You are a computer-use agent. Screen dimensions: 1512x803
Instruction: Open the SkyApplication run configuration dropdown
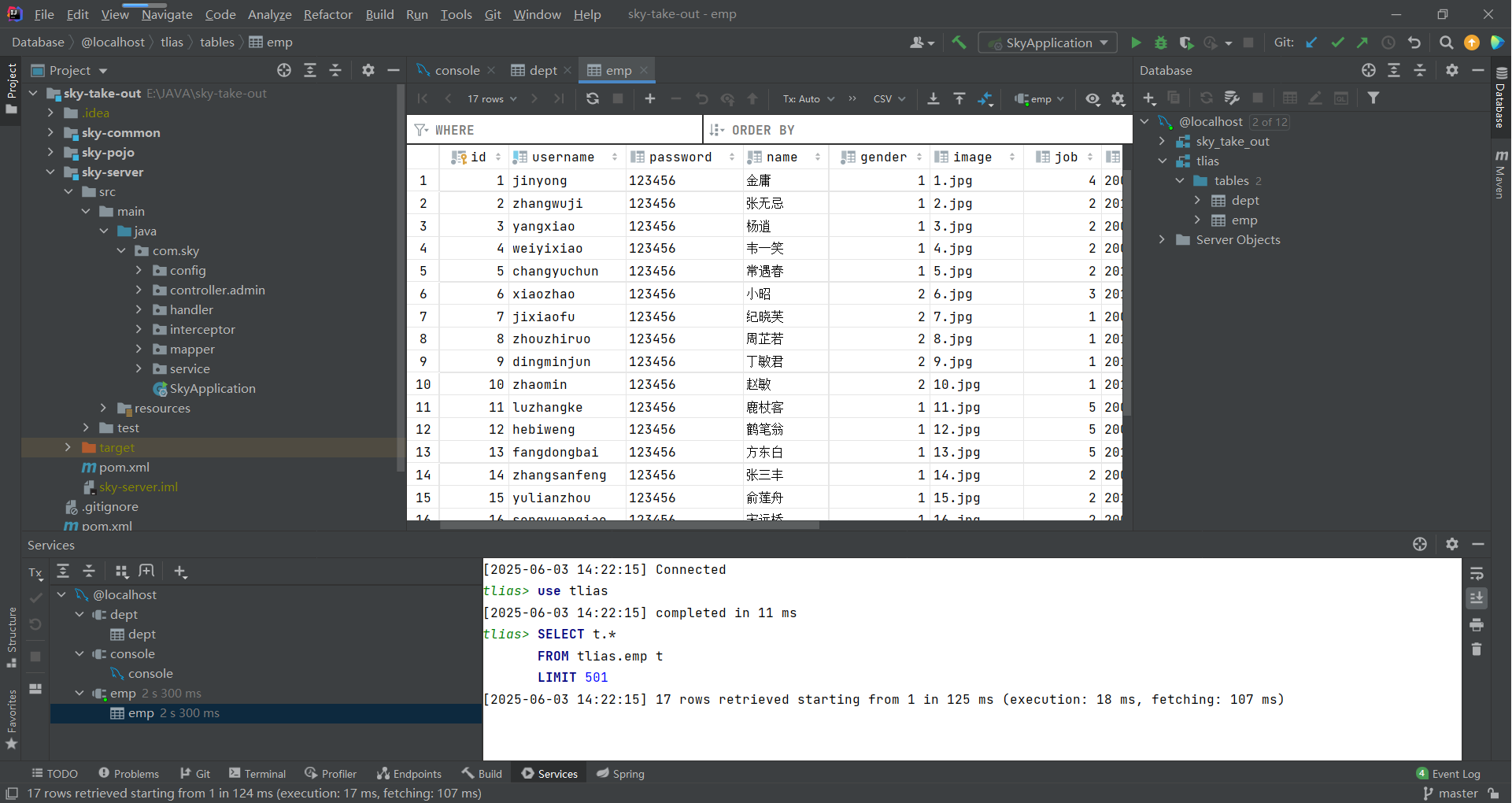(1048, 43)
